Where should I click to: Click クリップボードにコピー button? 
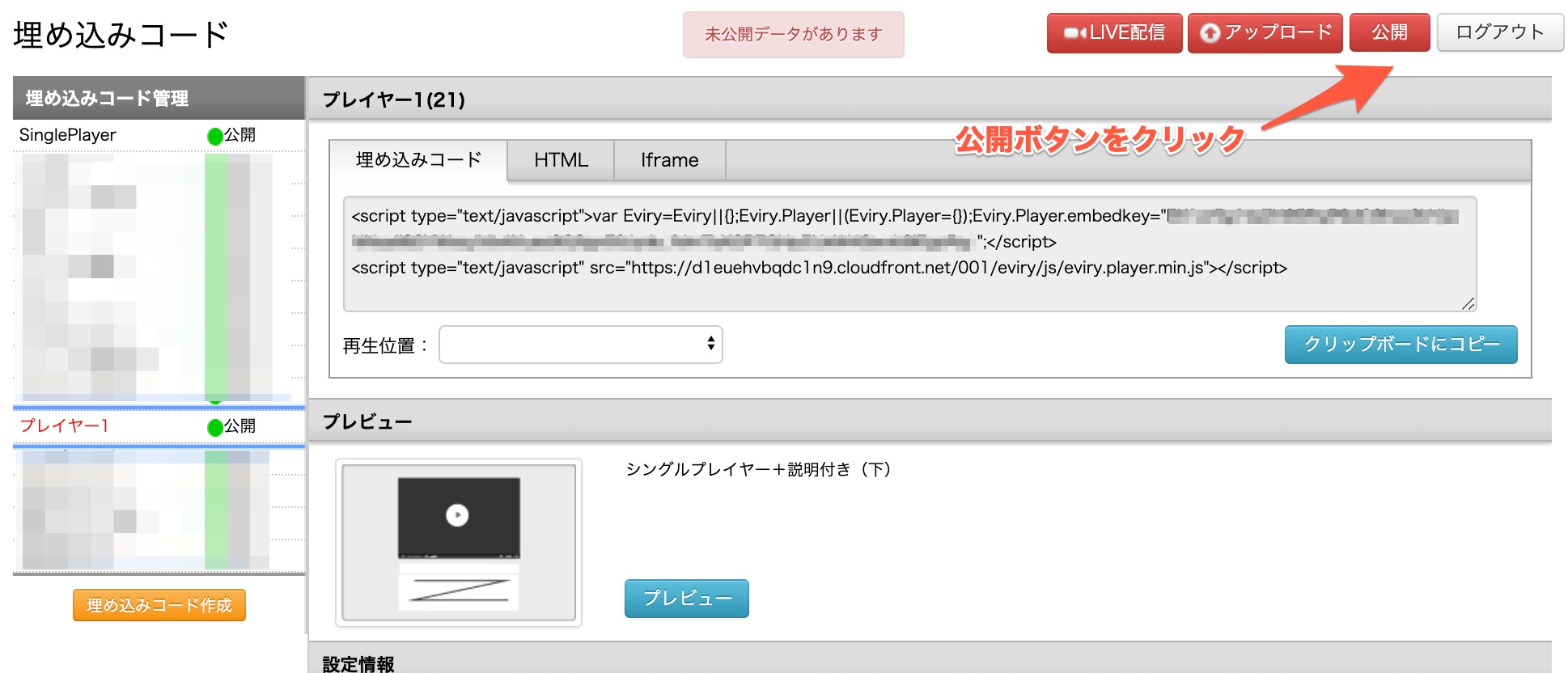click(1401, 345)
